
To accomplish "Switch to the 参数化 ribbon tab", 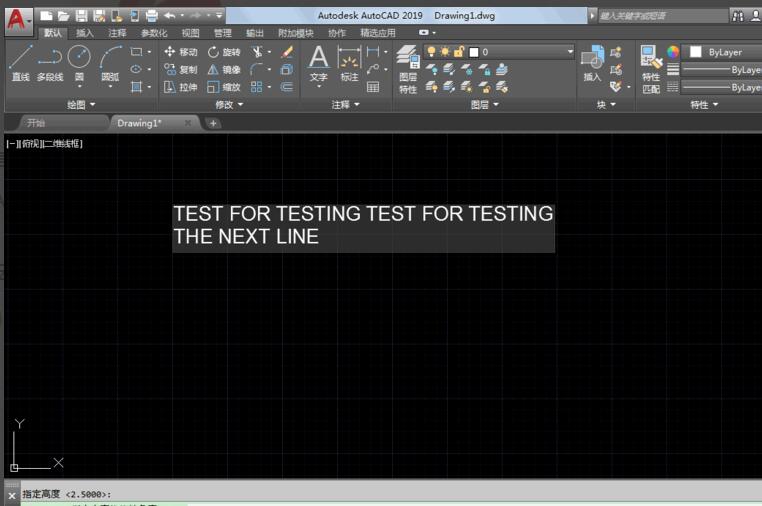I will (x=154, y=33).
